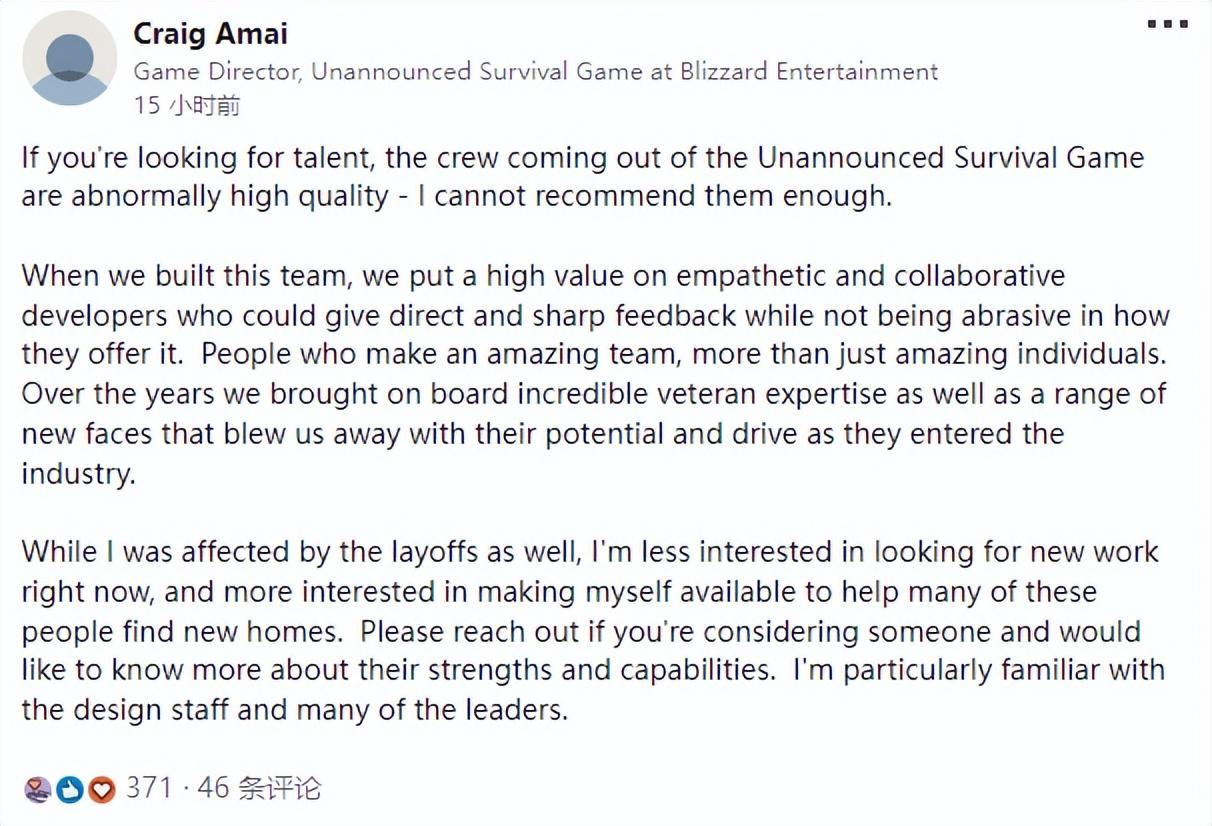The image size is (1212, 826).
Task: Click the line starting 'While I was affected'
Action: 590,552
